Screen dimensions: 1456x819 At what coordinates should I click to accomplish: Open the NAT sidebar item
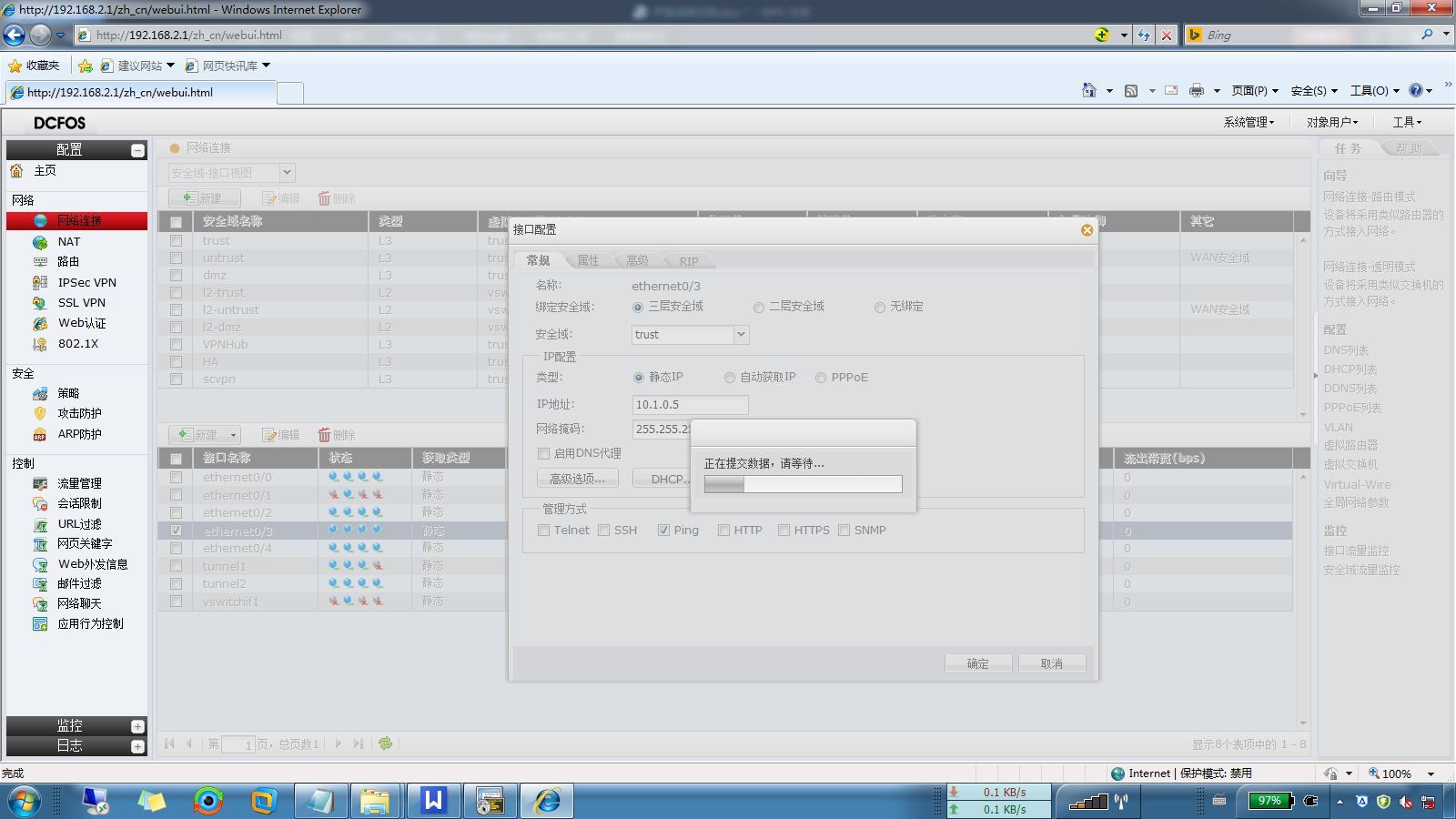pyautogui.click(x=68, y=242)
